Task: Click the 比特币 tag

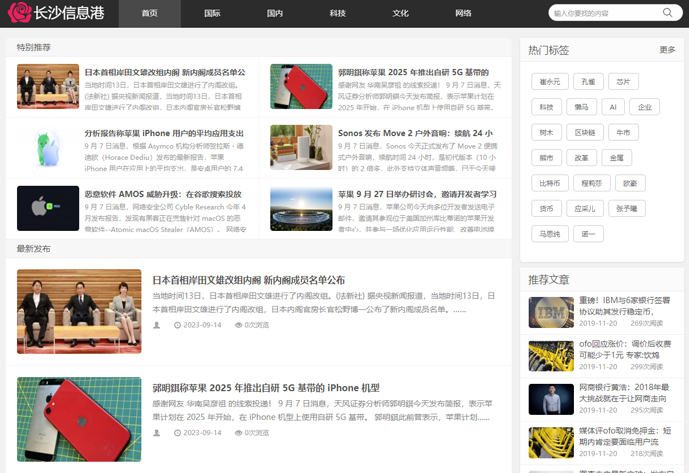Action: [x=549, y=183]
